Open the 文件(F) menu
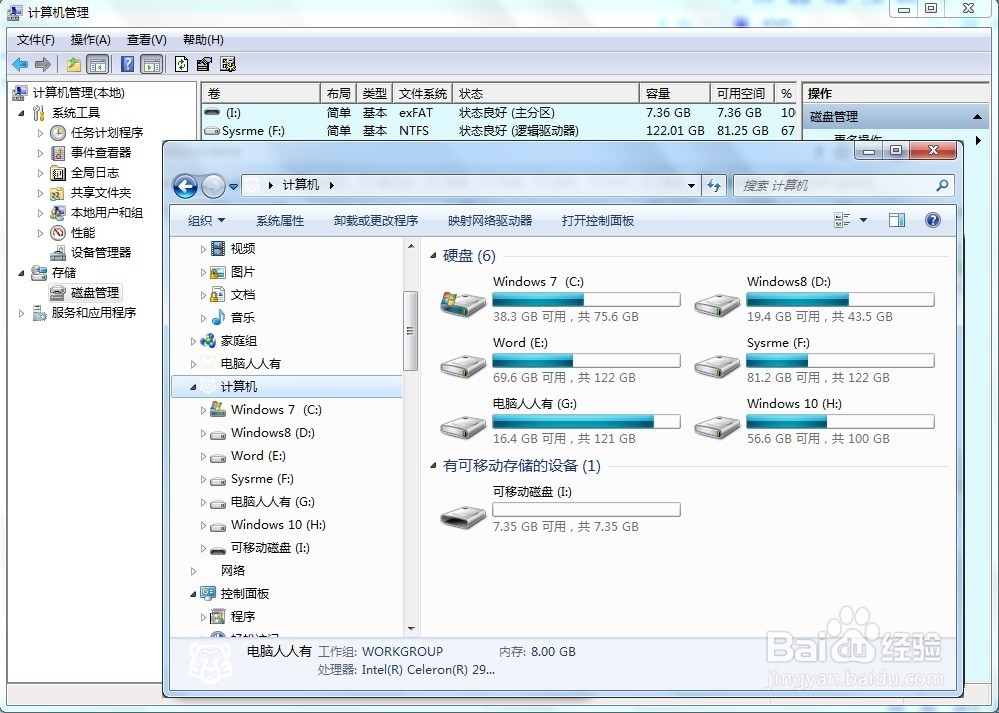This screenshot has width=999, height=713. tap(36, 40)
